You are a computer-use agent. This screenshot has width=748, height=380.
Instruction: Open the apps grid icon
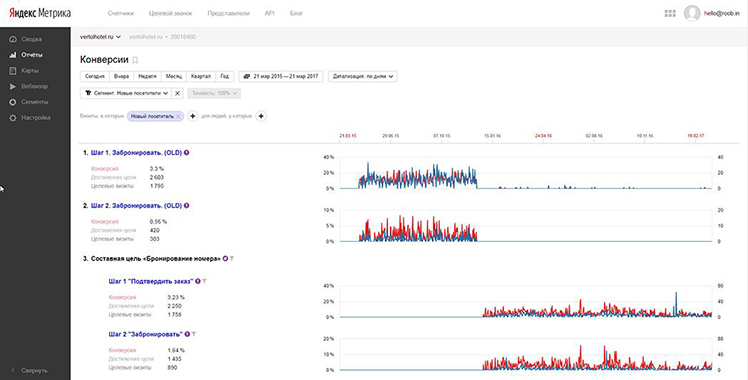click(x=670, y=13)
